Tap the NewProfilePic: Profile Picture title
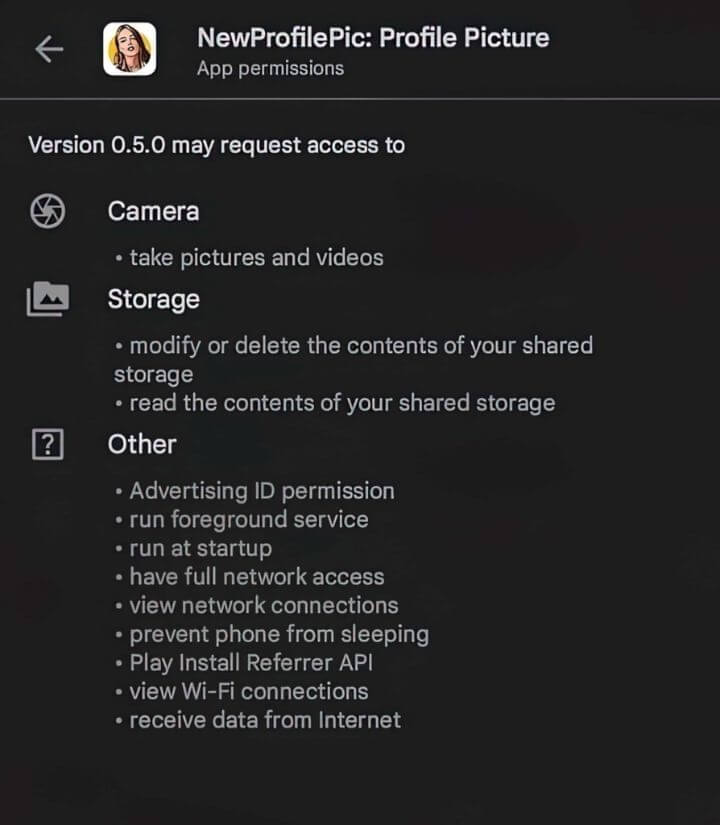This screenshot has height=825, width=720. [373, 38]
